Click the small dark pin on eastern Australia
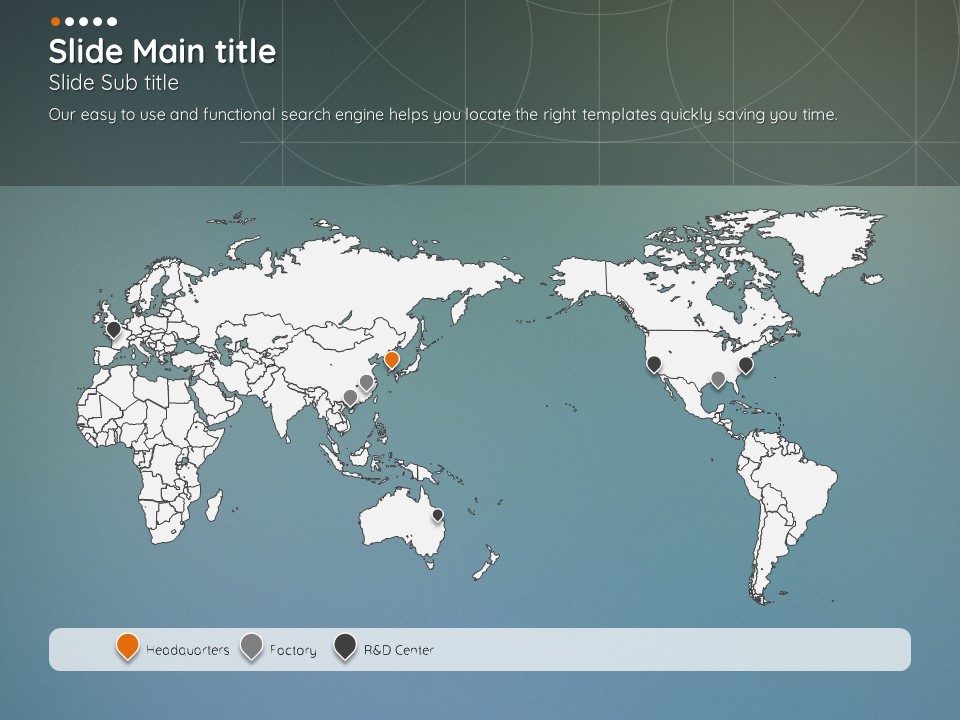 437,515
